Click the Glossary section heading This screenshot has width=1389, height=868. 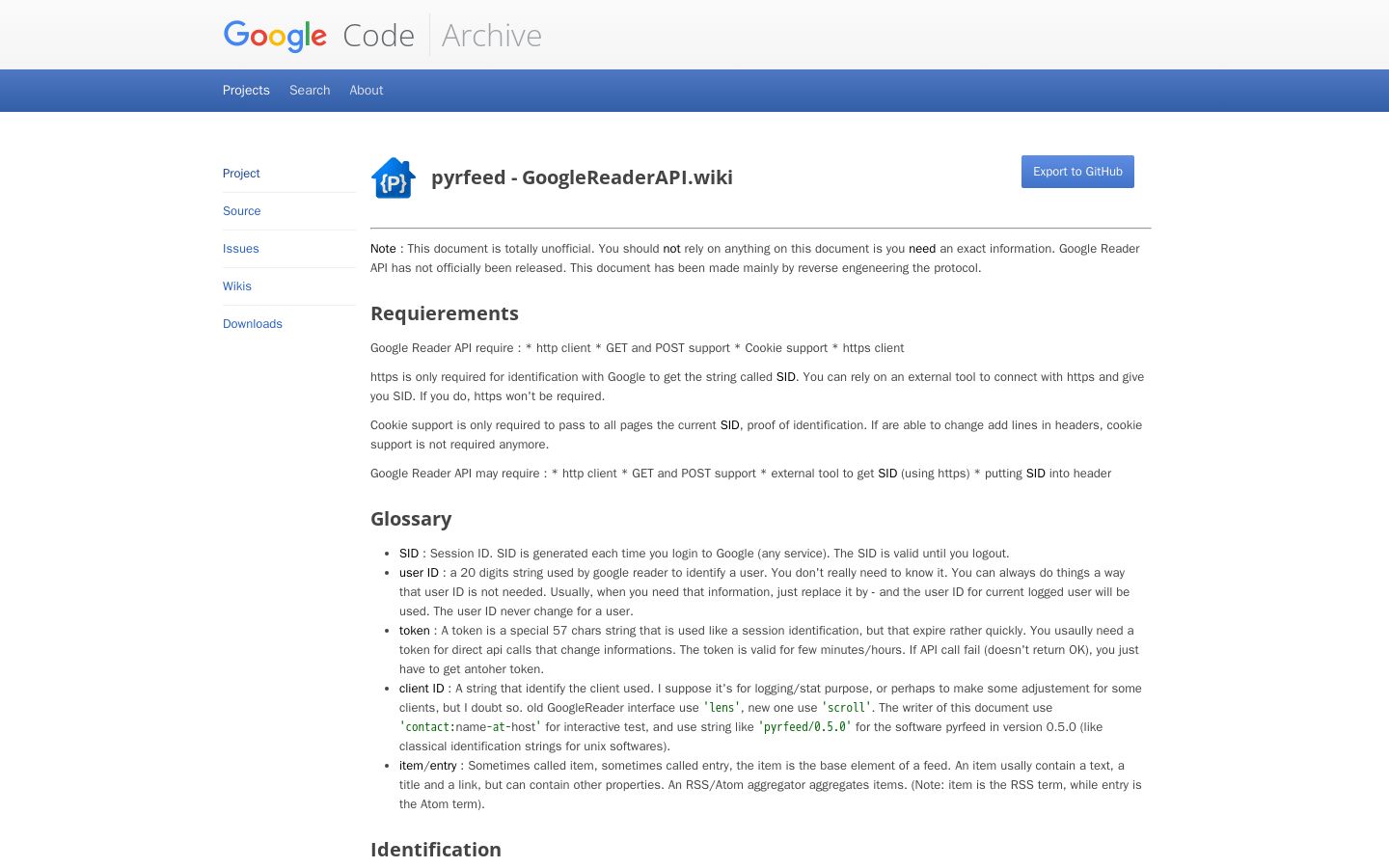[x=411, y=519]
